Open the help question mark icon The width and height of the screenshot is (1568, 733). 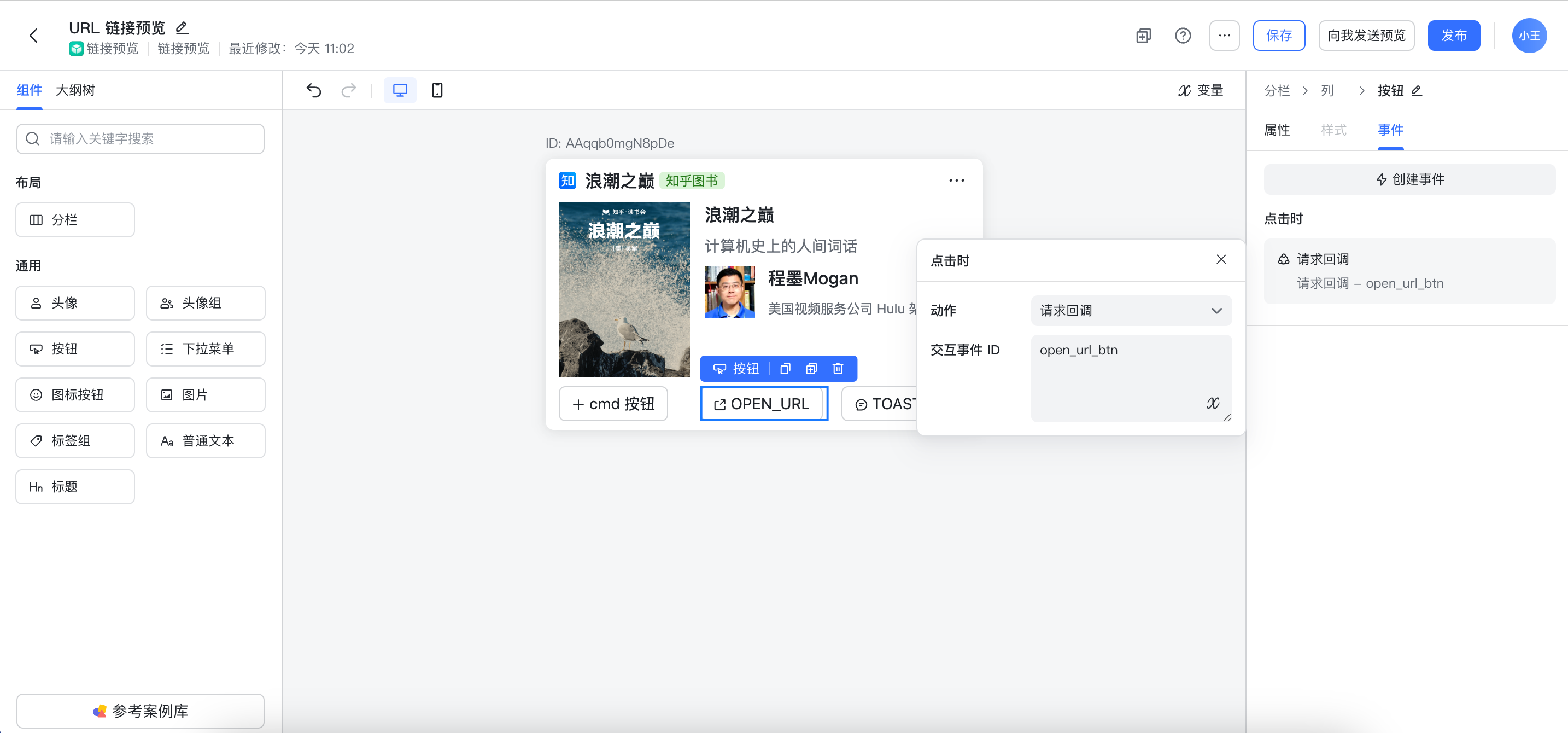(1182, 36)
